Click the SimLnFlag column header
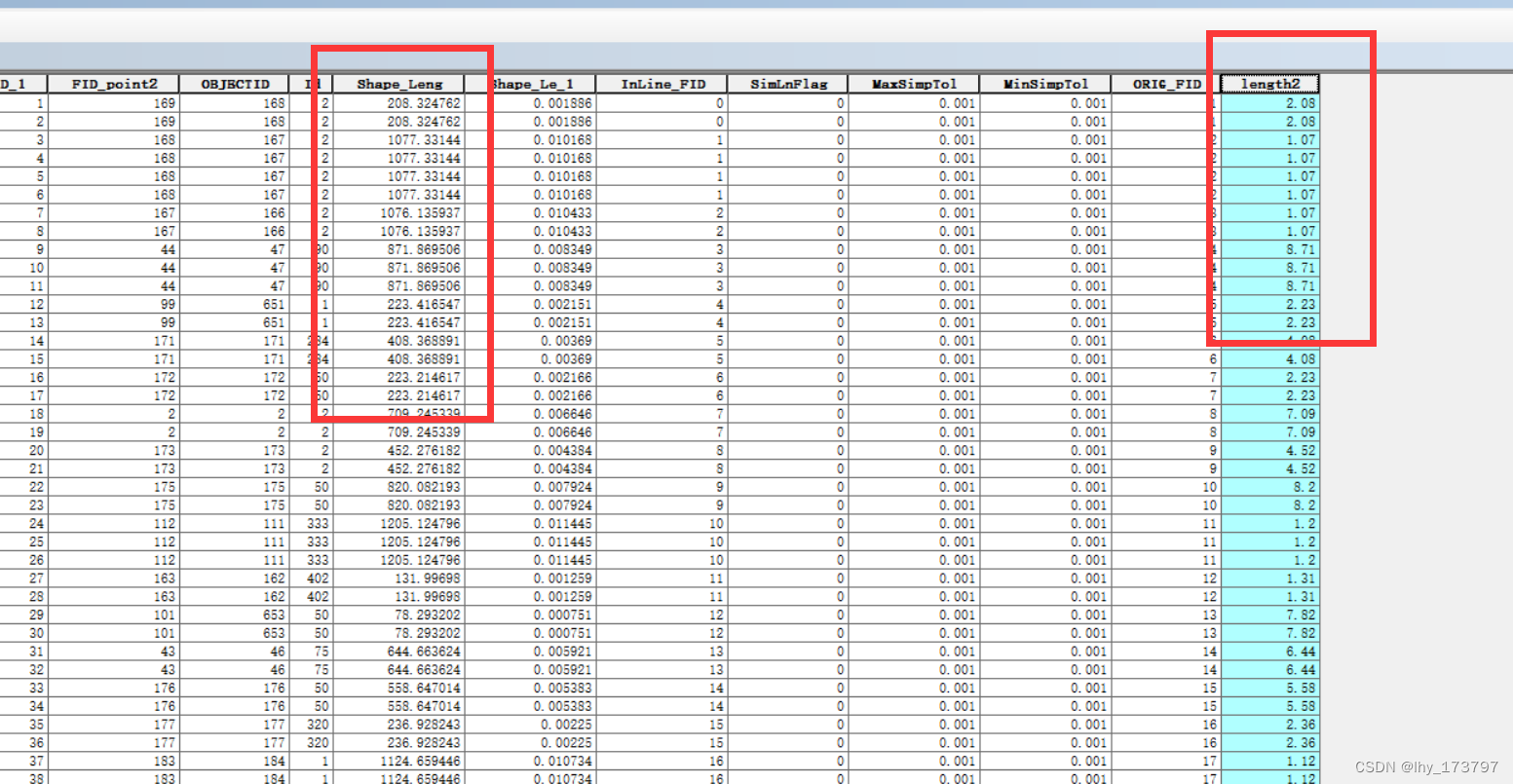 pos(787,84)
